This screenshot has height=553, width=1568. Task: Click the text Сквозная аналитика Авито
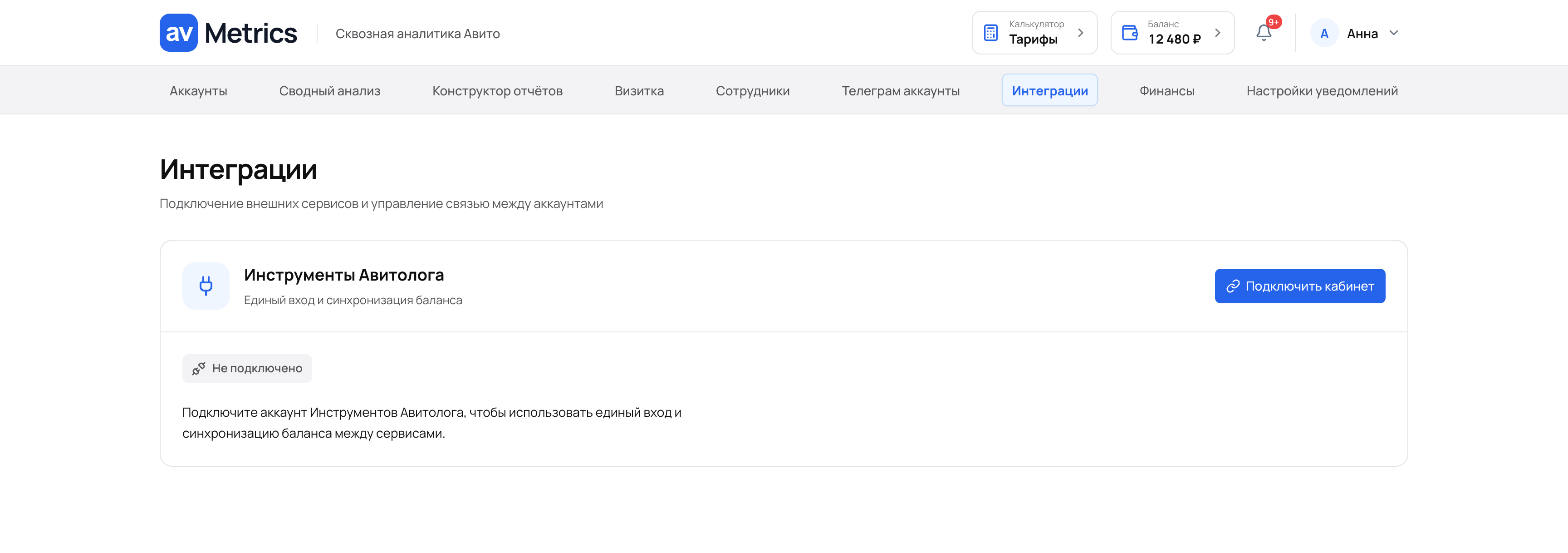417,34
